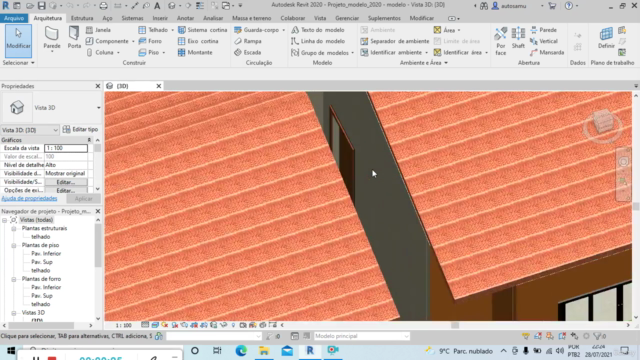The width and height of the screenshot is (640, 360).
Task: Select the Eixo cortina tool
Action: click(x=198, y=41)
